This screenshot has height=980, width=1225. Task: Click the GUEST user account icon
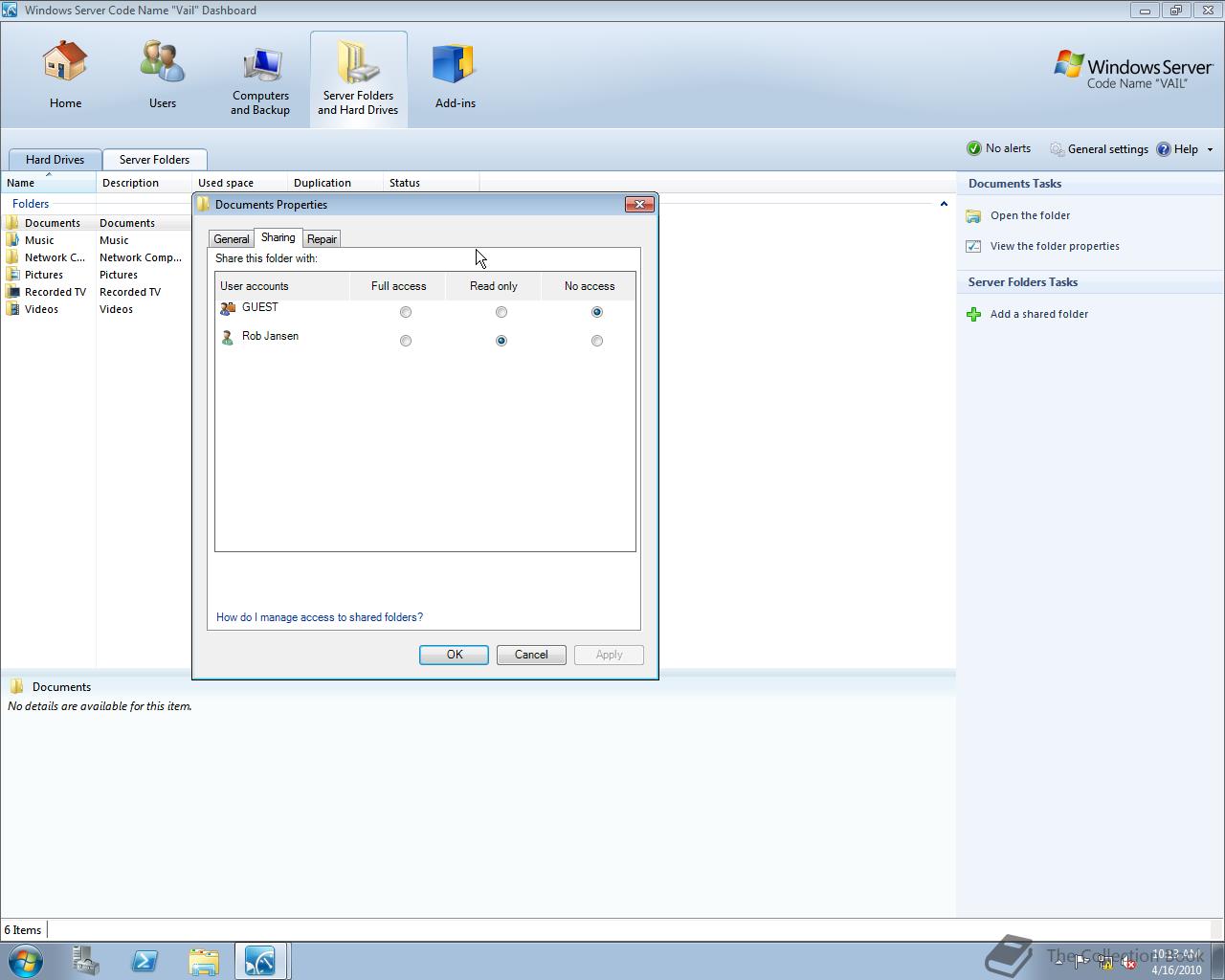228,308
